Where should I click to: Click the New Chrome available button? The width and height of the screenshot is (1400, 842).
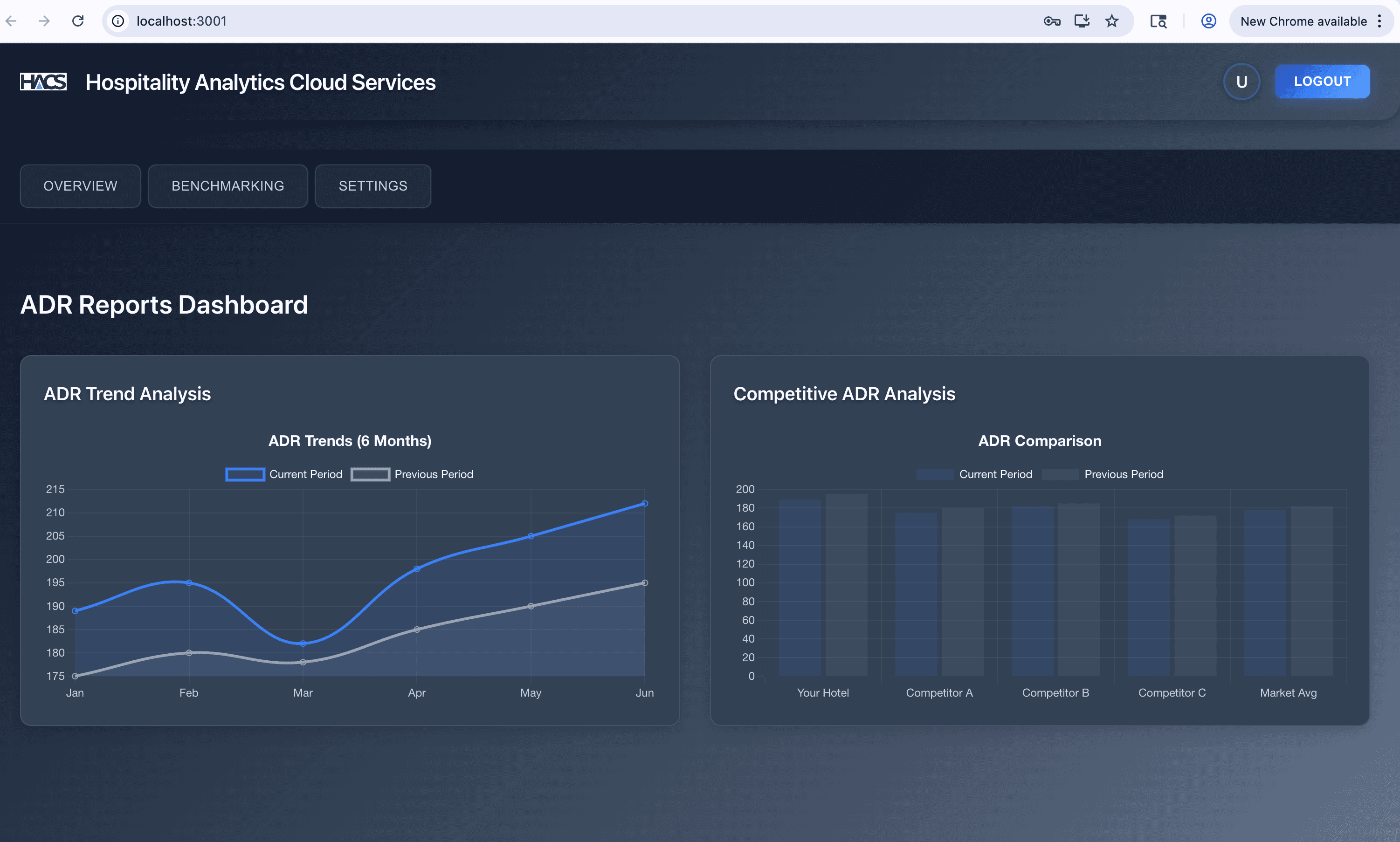[1303, 21]
